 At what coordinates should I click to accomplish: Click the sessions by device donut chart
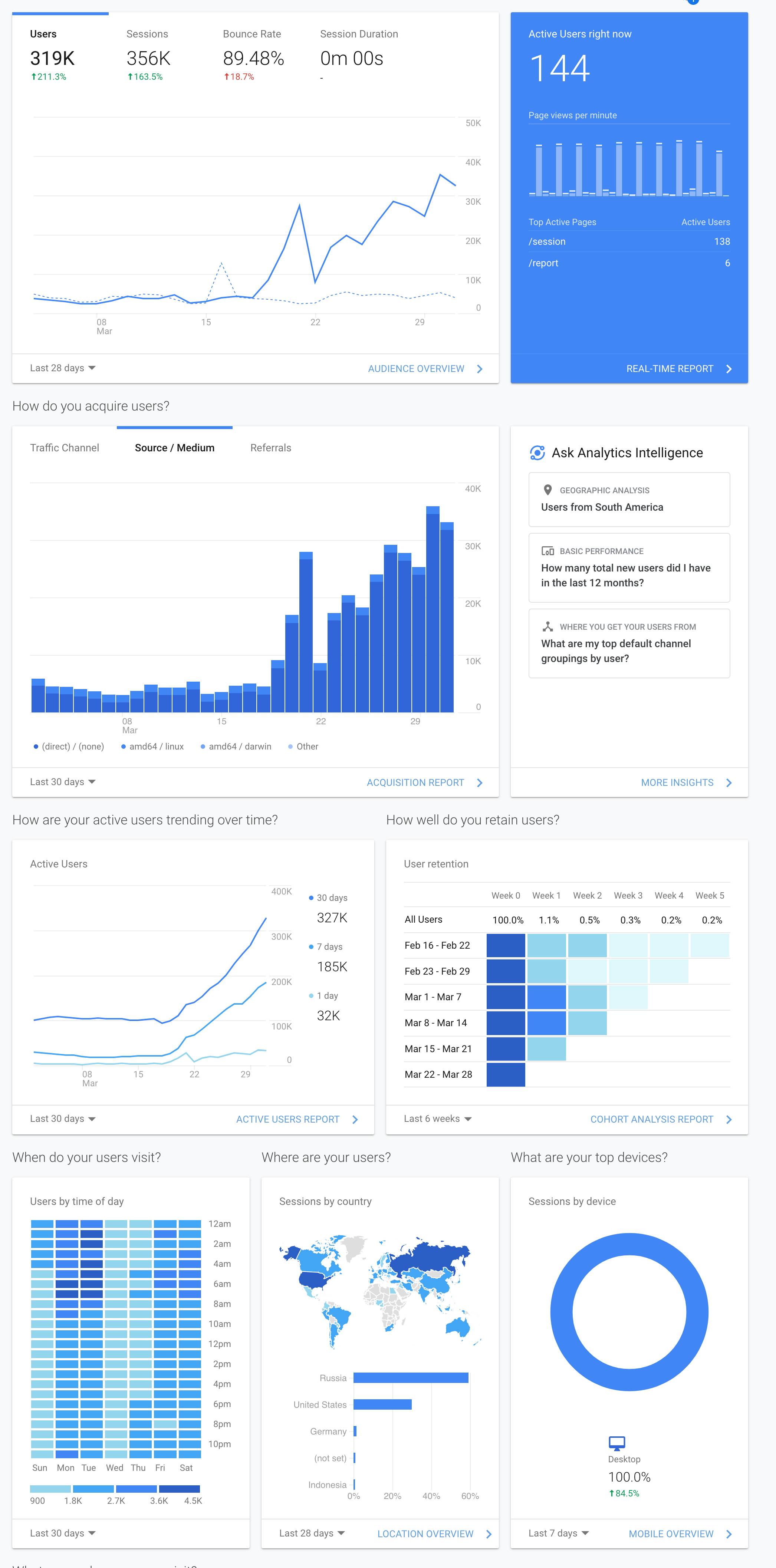pos(629,1312)
